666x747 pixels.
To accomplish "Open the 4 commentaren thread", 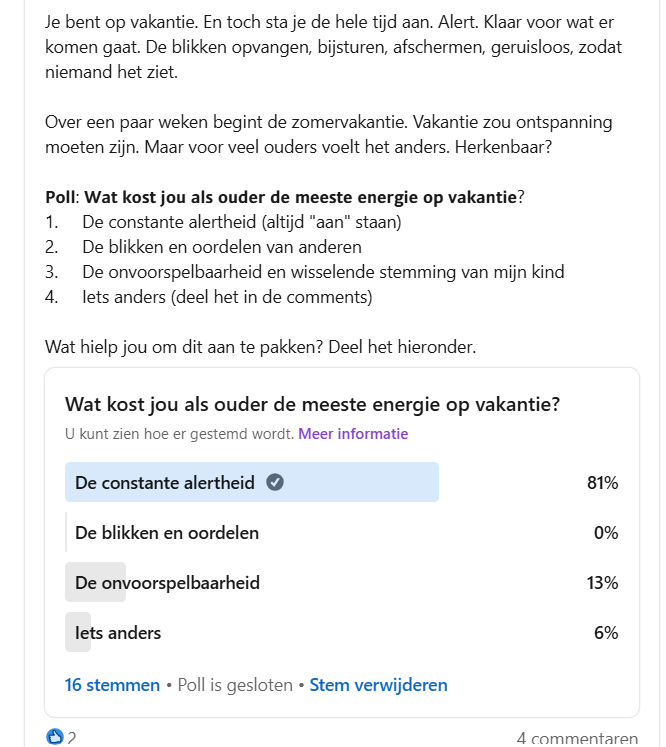I will pyautogui.click(x=577, y=738).
